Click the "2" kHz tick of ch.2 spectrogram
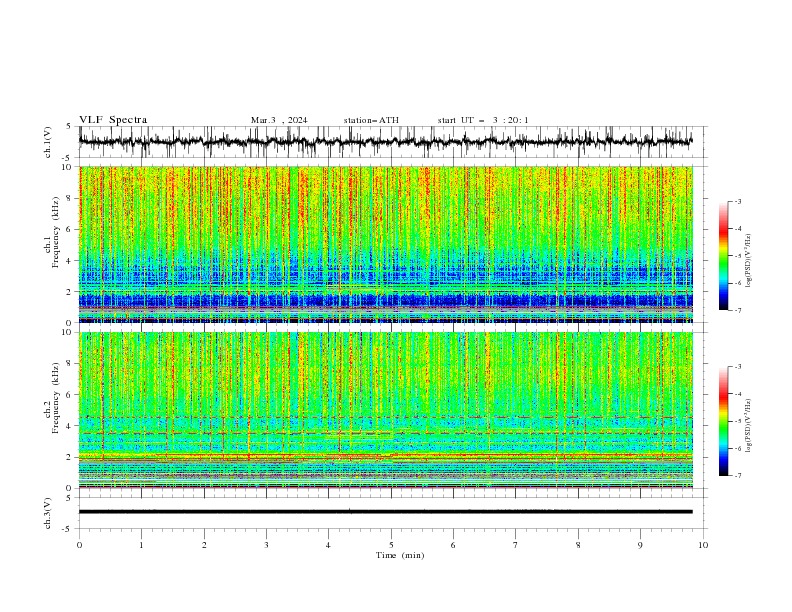The image size is (792, 612). pos(70,457)
